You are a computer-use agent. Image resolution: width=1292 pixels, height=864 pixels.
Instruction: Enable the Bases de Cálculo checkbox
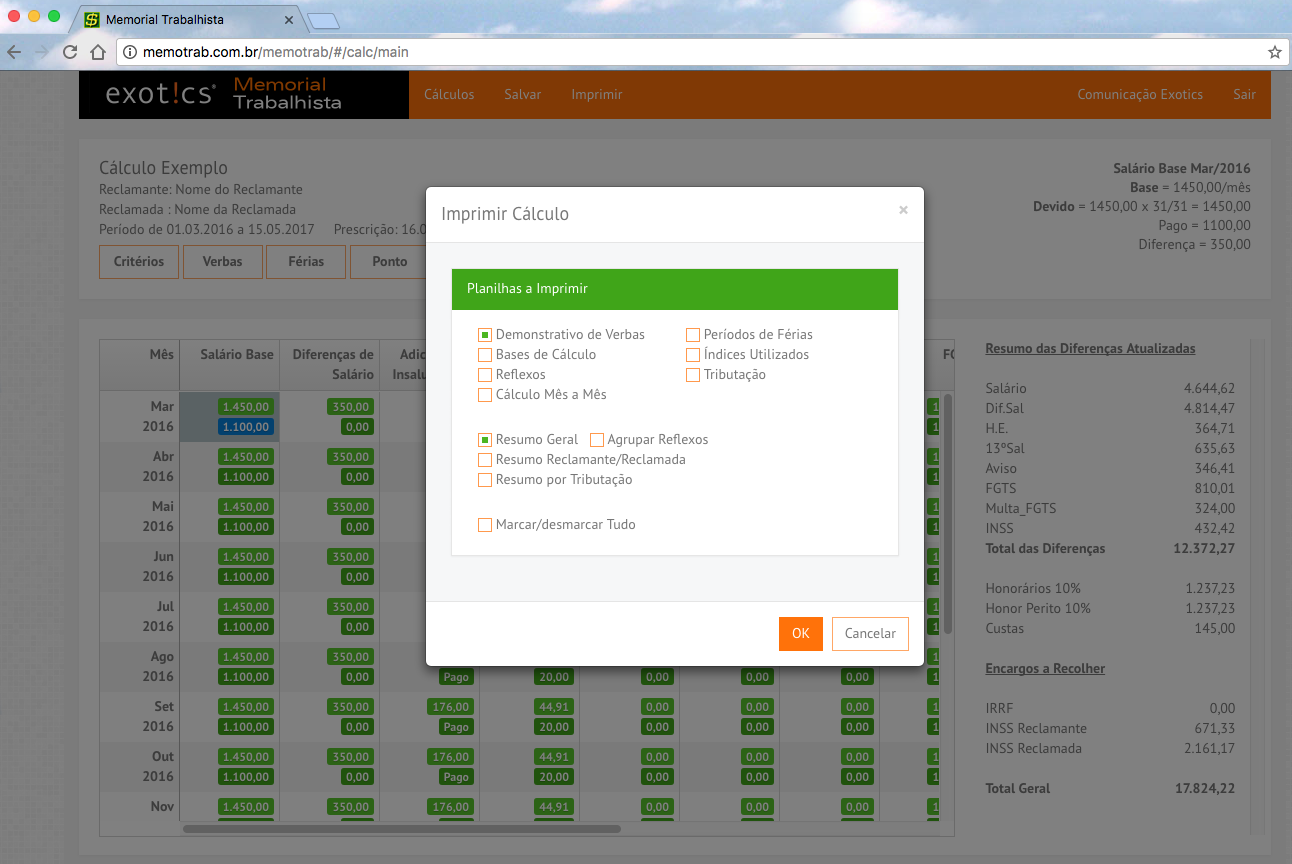(485, 355)
